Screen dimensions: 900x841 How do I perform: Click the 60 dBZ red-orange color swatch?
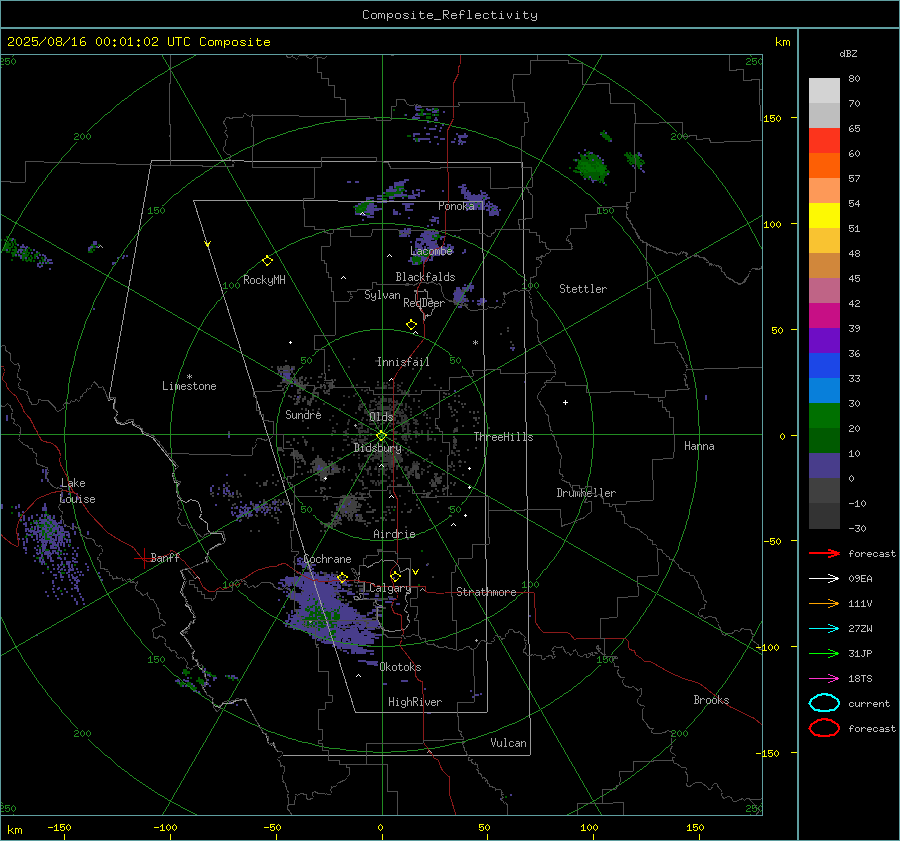(824, 141)
